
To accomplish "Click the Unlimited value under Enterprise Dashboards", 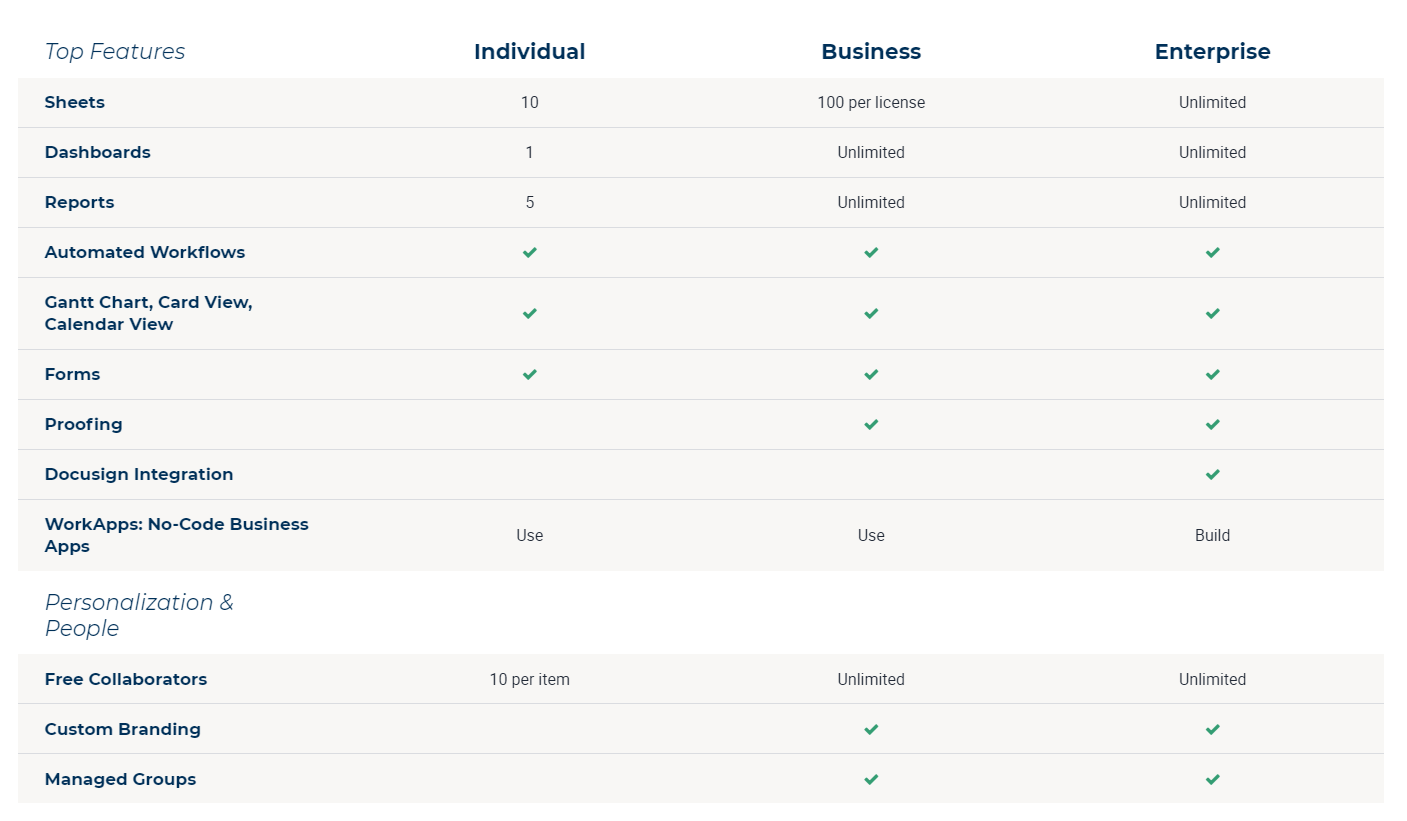I will click(1212, 152).
